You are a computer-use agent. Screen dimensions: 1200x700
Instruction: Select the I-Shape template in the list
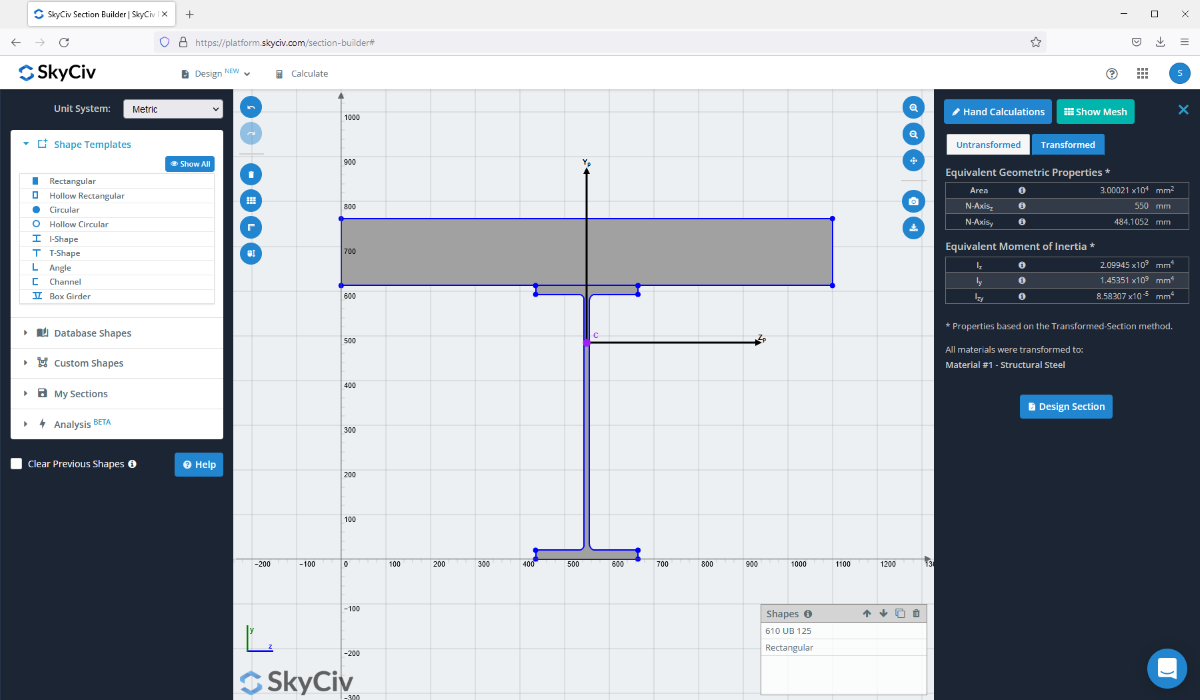click(62, 238)
